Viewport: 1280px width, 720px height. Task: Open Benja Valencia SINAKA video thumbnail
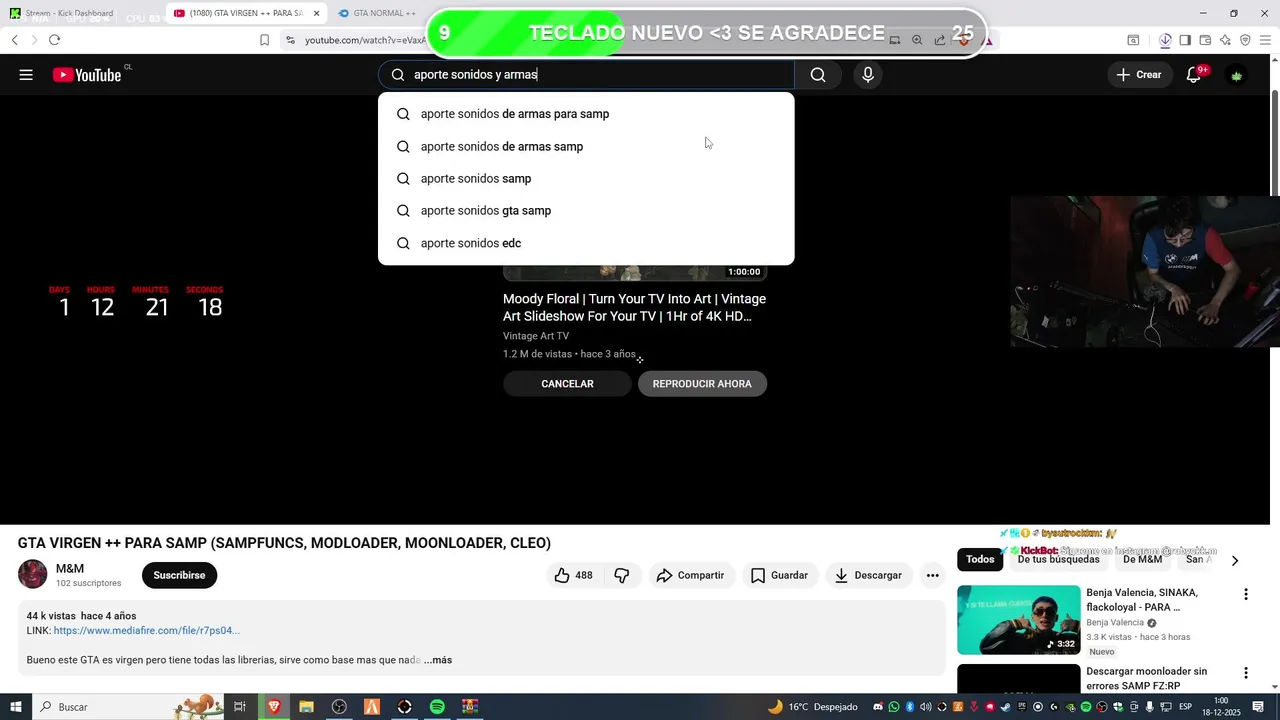point(1018,620)
